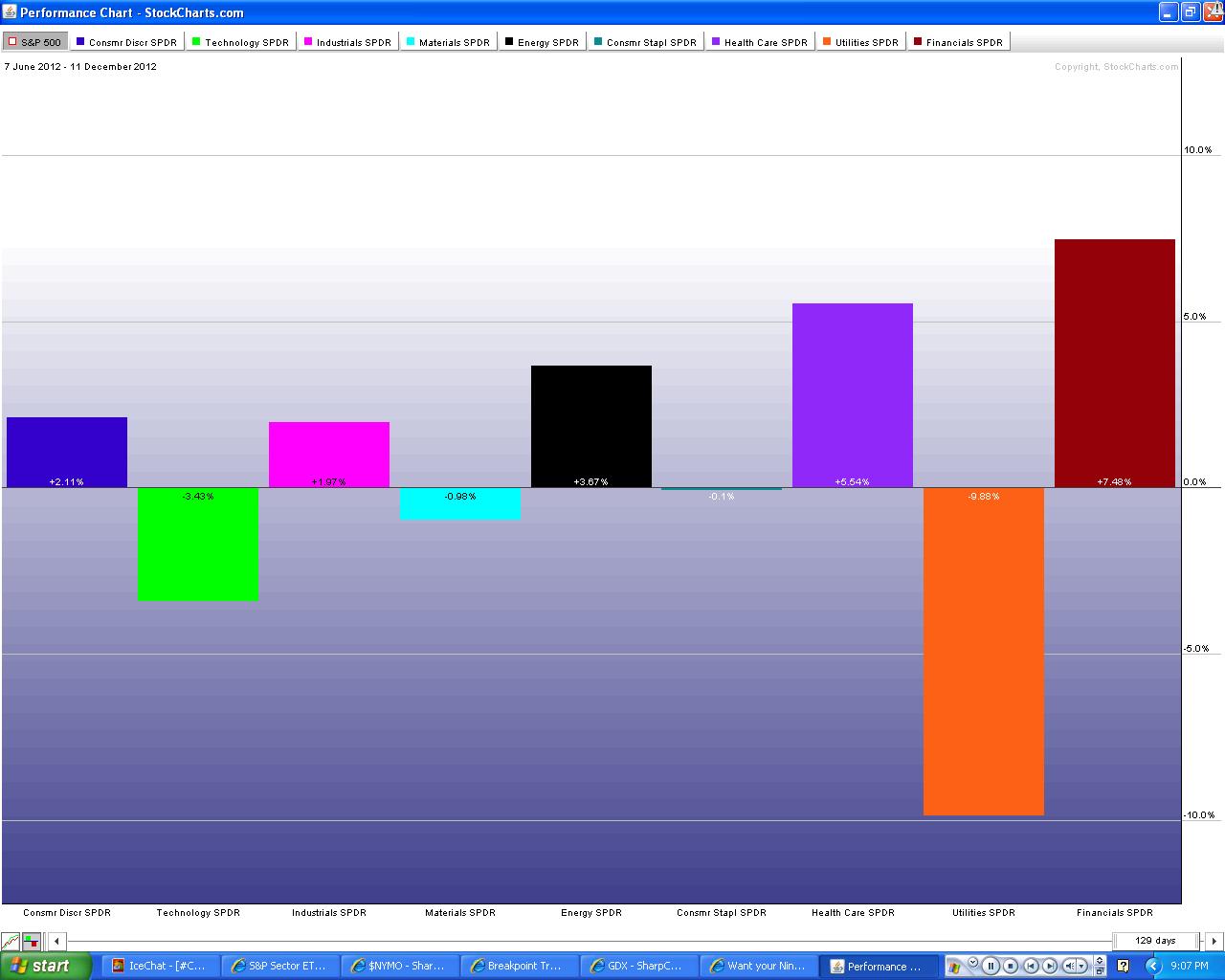Open volume dropdown arrow in media toolbar
1225x980 pixels.
pos(1082,966)
